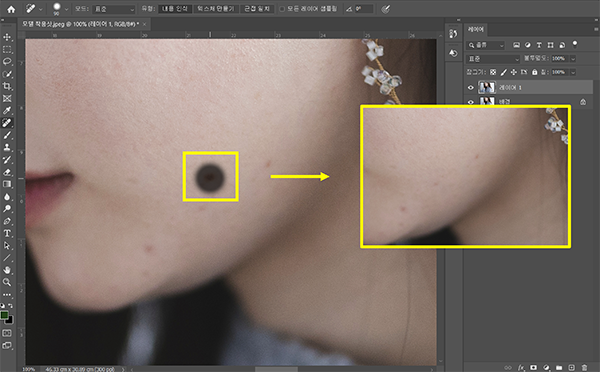The image size is (600, 372).
Task: Select the Move tool
Action: (7, 37)
